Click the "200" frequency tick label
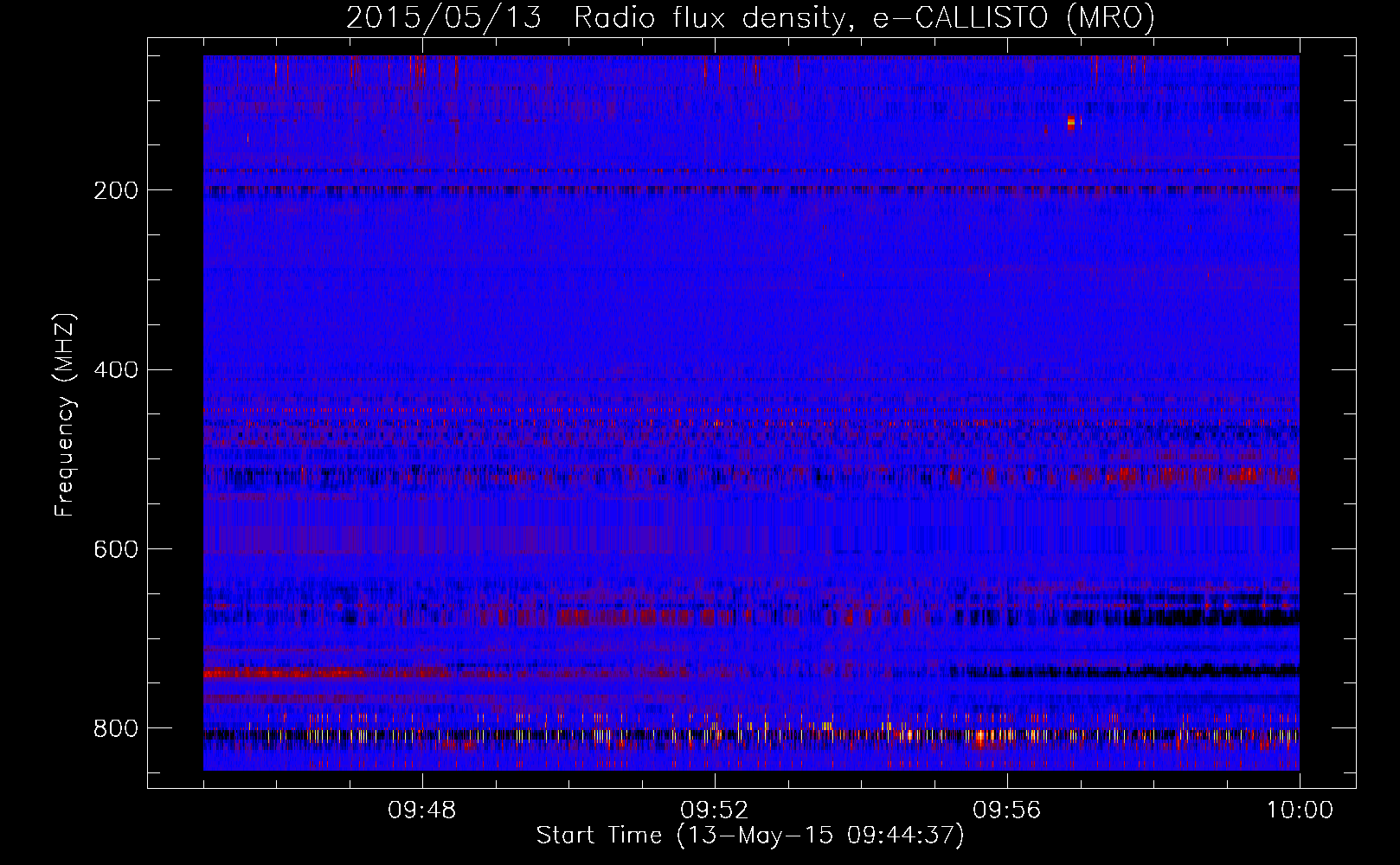 [x=116, y=190]
